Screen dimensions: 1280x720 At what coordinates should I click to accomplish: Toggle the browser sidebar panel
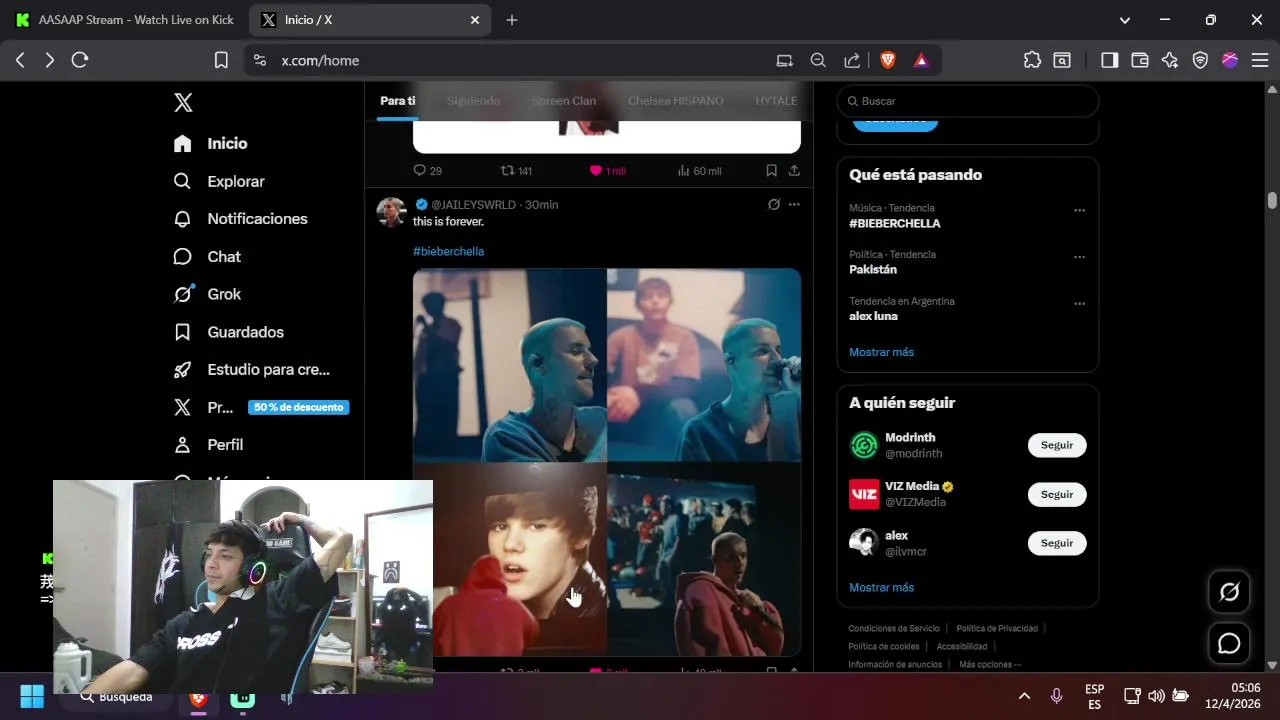(1109, 60)
